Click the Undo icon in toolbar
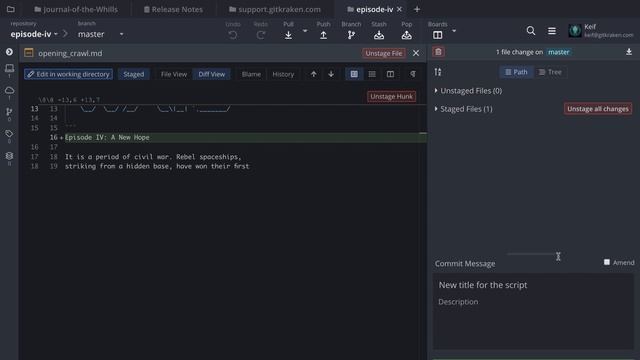This screenshot has height=360, width=640. pos(233,35)
